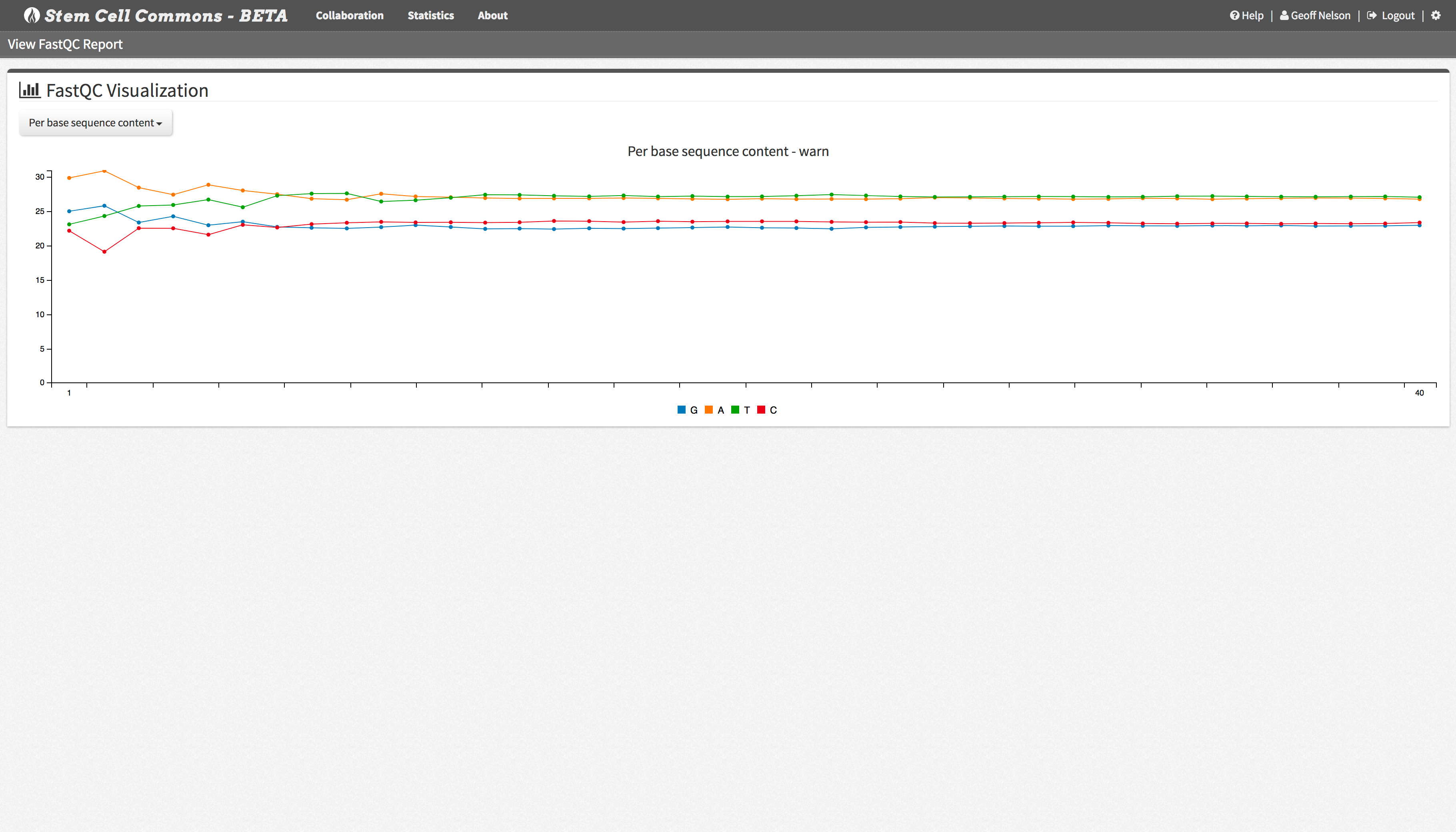Click the red C legend swatch
Screen dimensions: 1456x832
[761, 410]
